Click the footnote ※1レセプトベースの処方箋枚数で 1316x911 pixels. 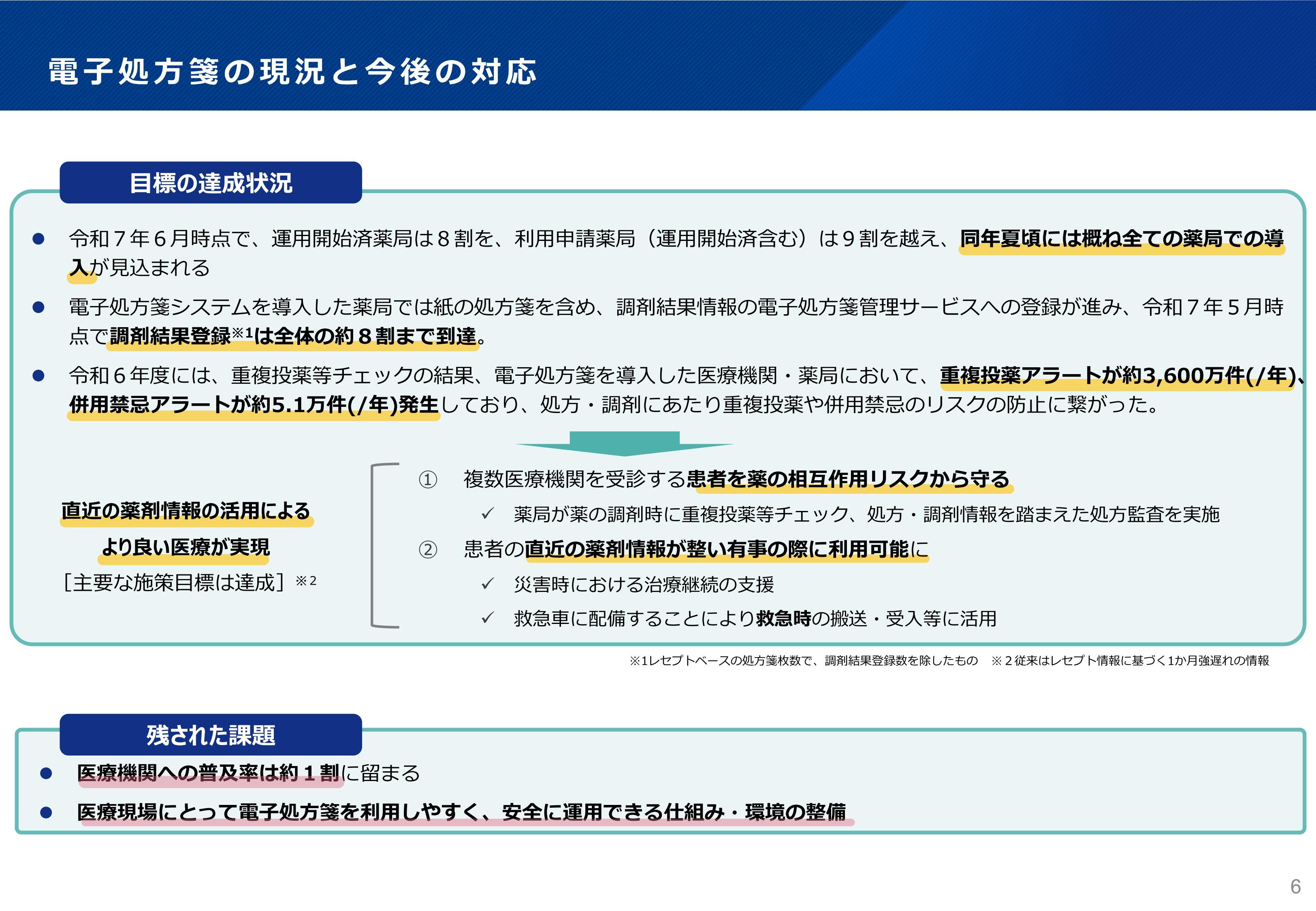[803, 660]
